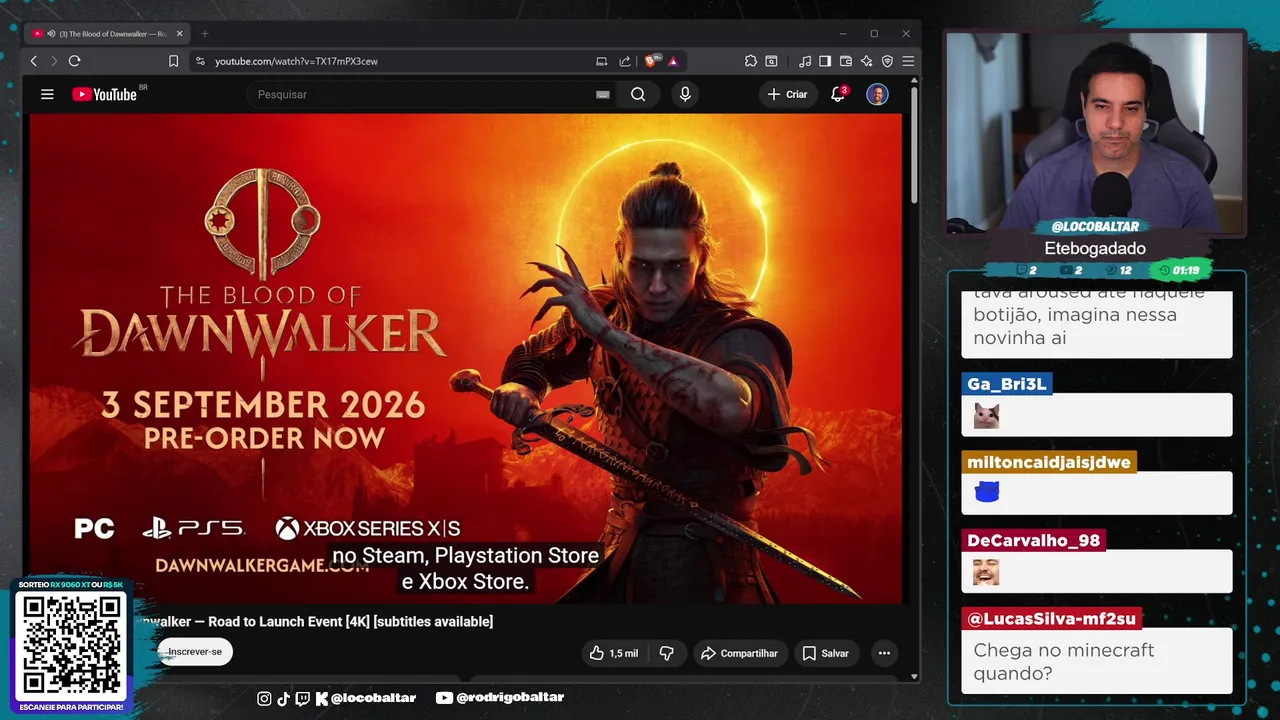Click the toolbar icon right of the extensions puzzle
The height and width of the screenshot is (720, 1280).
coord(771,61)
